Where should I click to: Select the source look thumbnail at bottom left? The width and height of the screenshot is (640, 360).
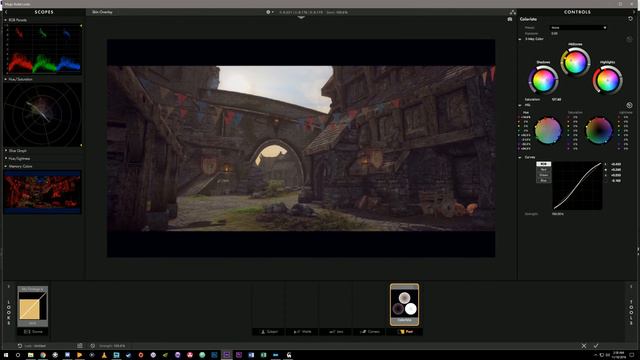pyautogui.click(x=33, y=306)
